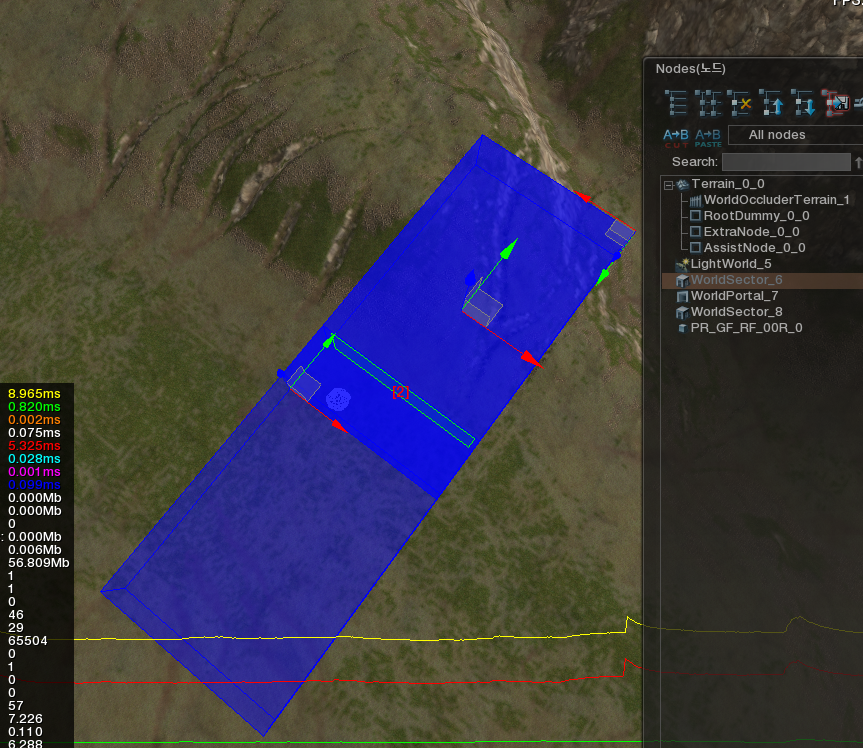
Task: Click the A→B CUT button
Action: coord(675,136)
